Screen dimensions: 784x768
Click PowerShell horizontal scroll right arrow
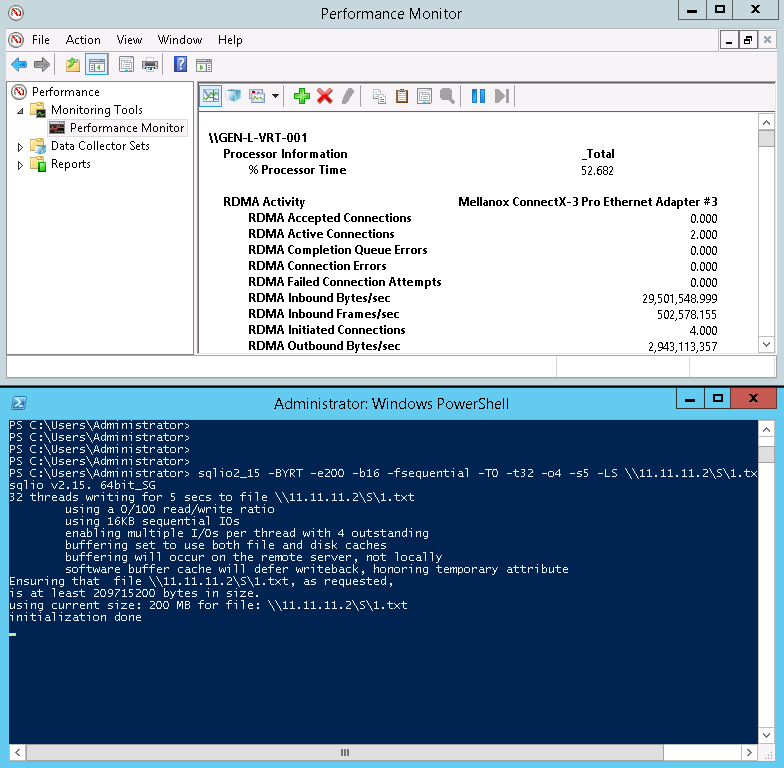click(748, 752)
